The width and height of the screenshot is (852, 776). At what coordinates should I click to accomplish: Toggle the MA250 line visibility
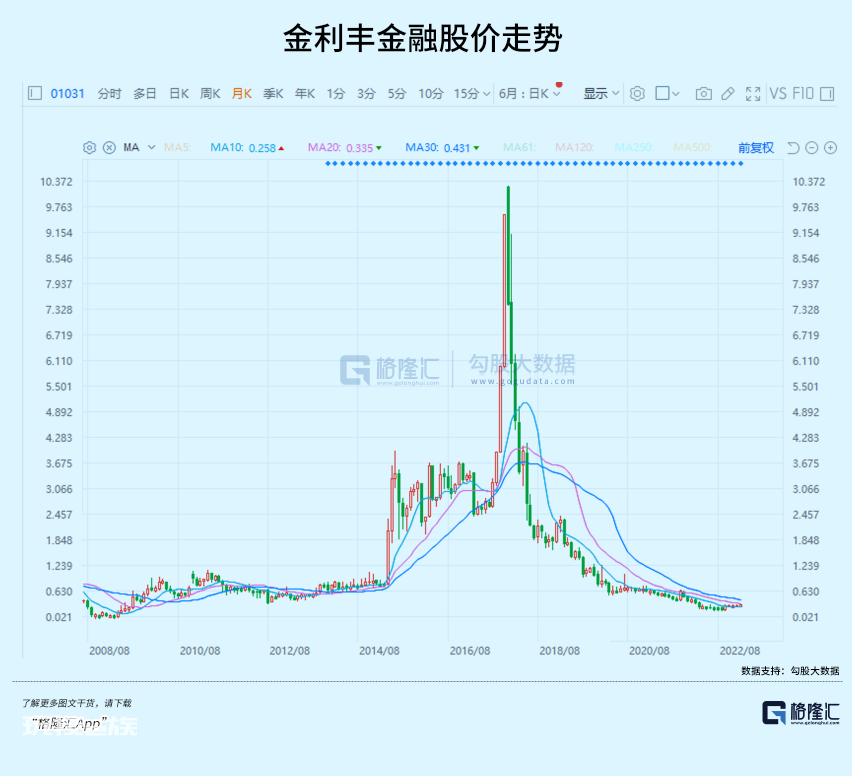634,147
